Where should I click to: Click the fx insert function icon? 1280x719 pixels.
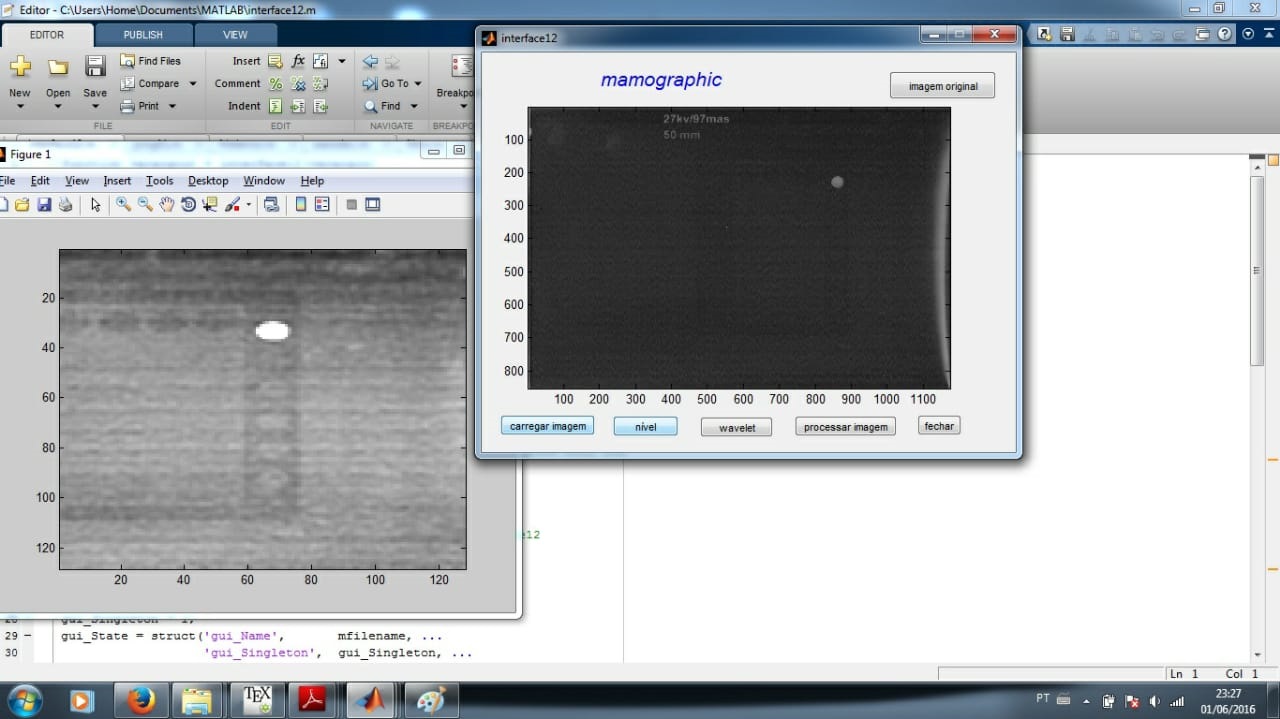pyautogui.click(x=298, y=61)
